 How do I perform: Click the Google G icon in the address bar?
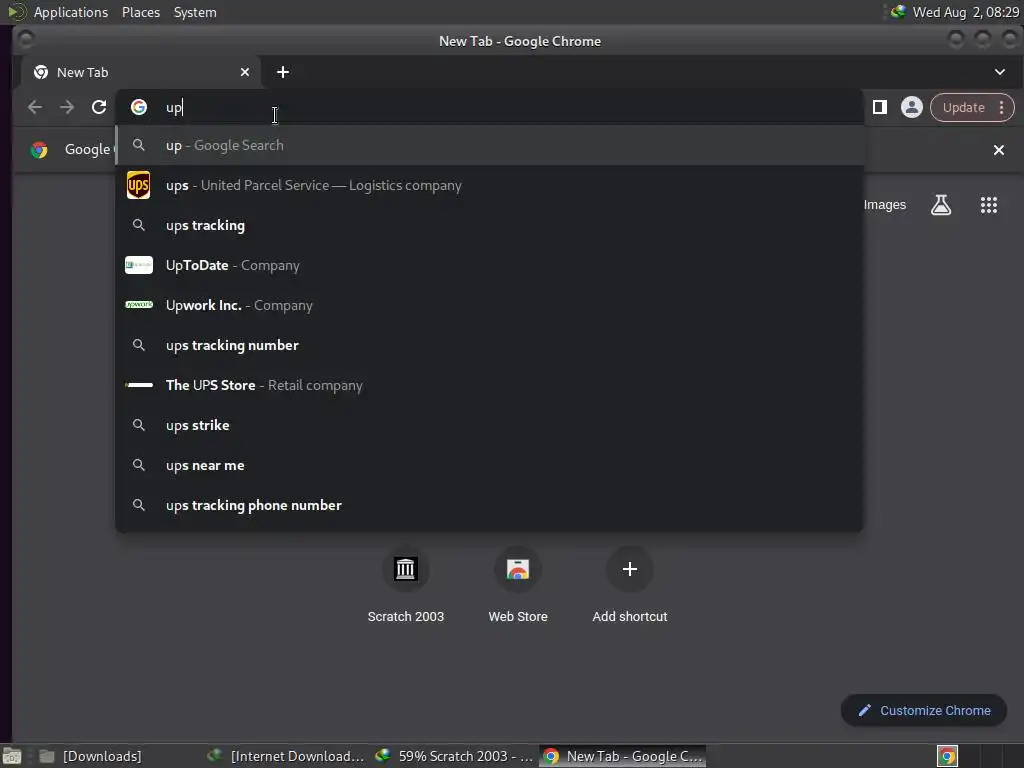(138, 107)
